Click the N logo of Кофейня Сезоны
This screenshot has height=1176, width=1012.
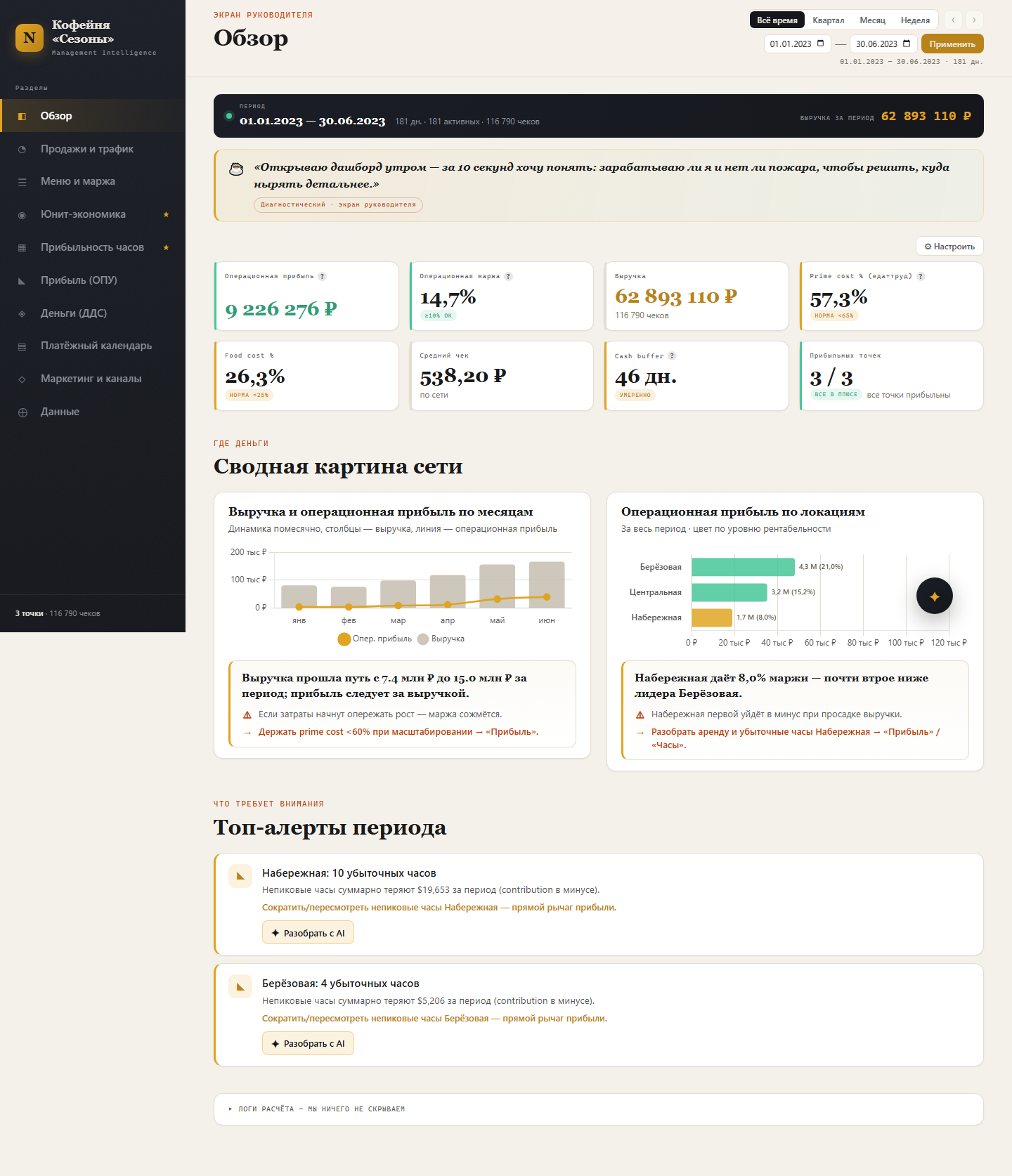point(30,38)
